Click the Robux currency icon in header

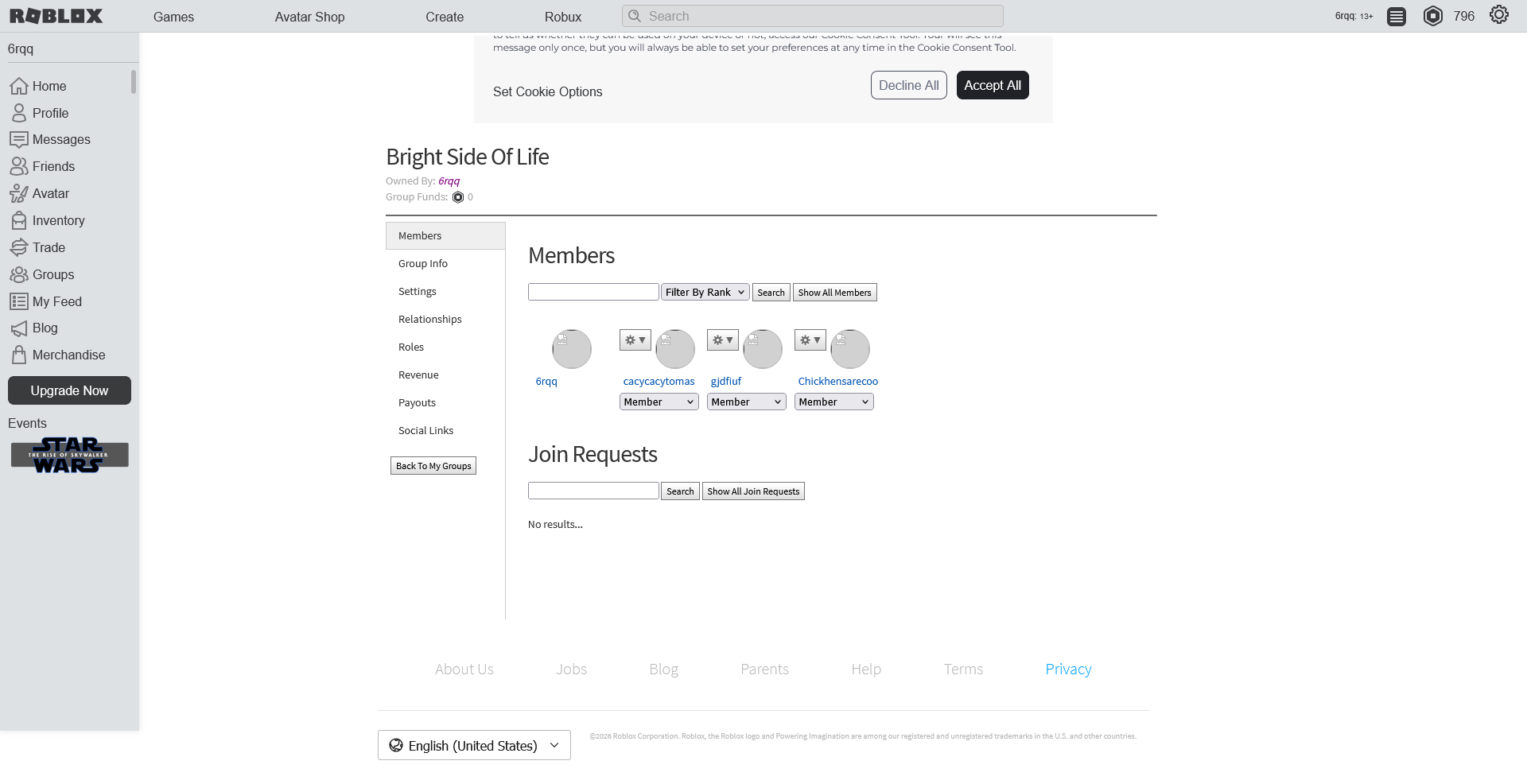coord(1432,16)
